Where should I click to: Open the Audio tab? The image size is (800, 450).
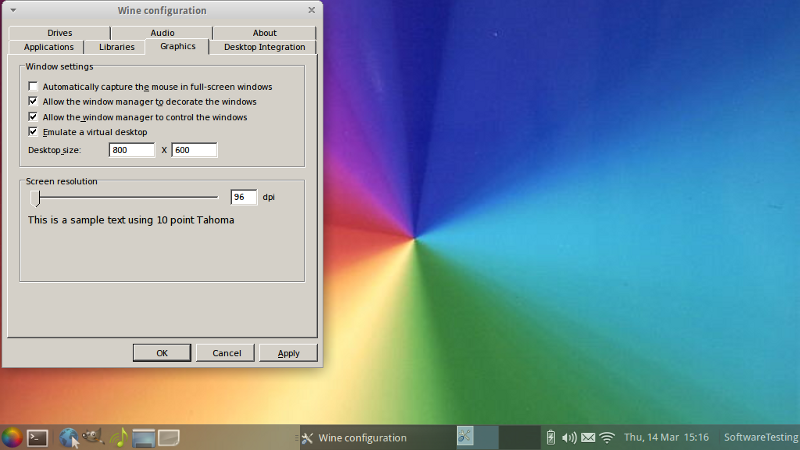pos(162,33)
